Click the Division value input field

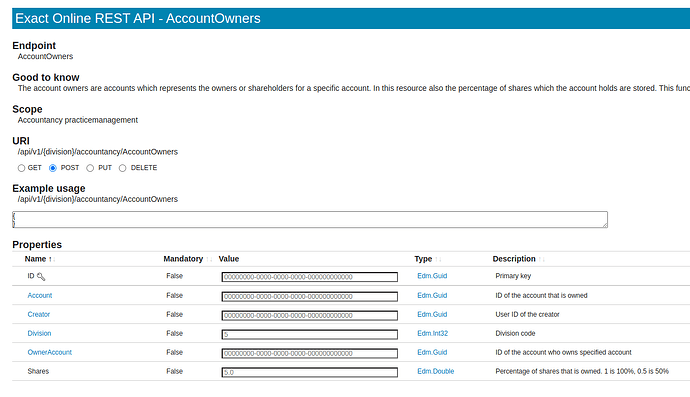[310, 334]
